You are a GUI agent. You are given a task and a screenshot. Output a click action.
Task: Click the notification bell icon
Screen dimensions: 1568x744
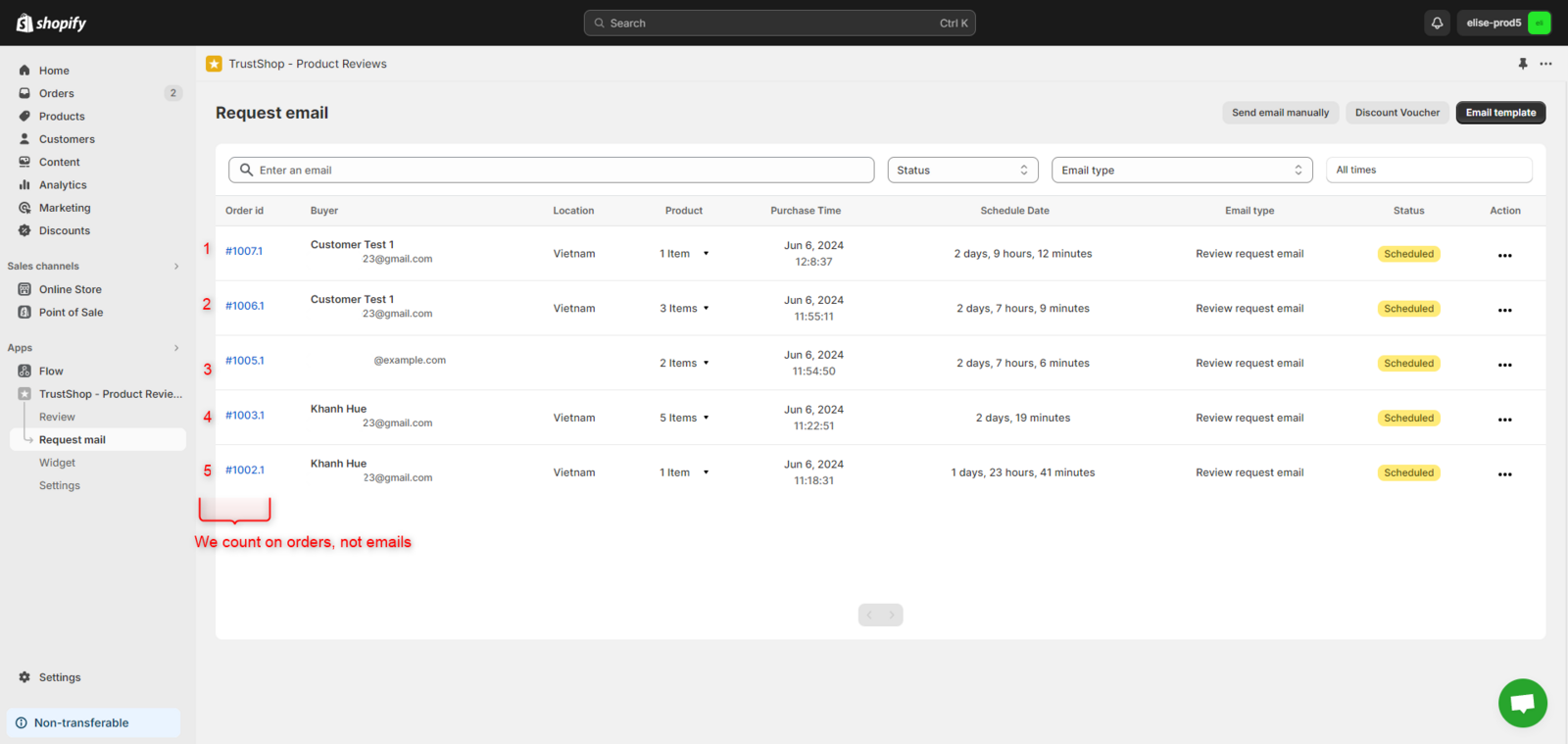pos(1437,23)
